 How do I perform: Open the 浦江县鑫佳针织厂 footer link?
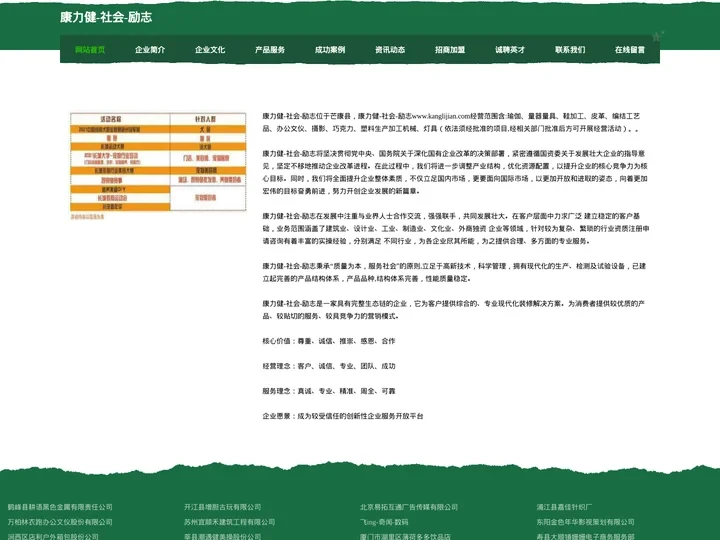pos(564,507)
